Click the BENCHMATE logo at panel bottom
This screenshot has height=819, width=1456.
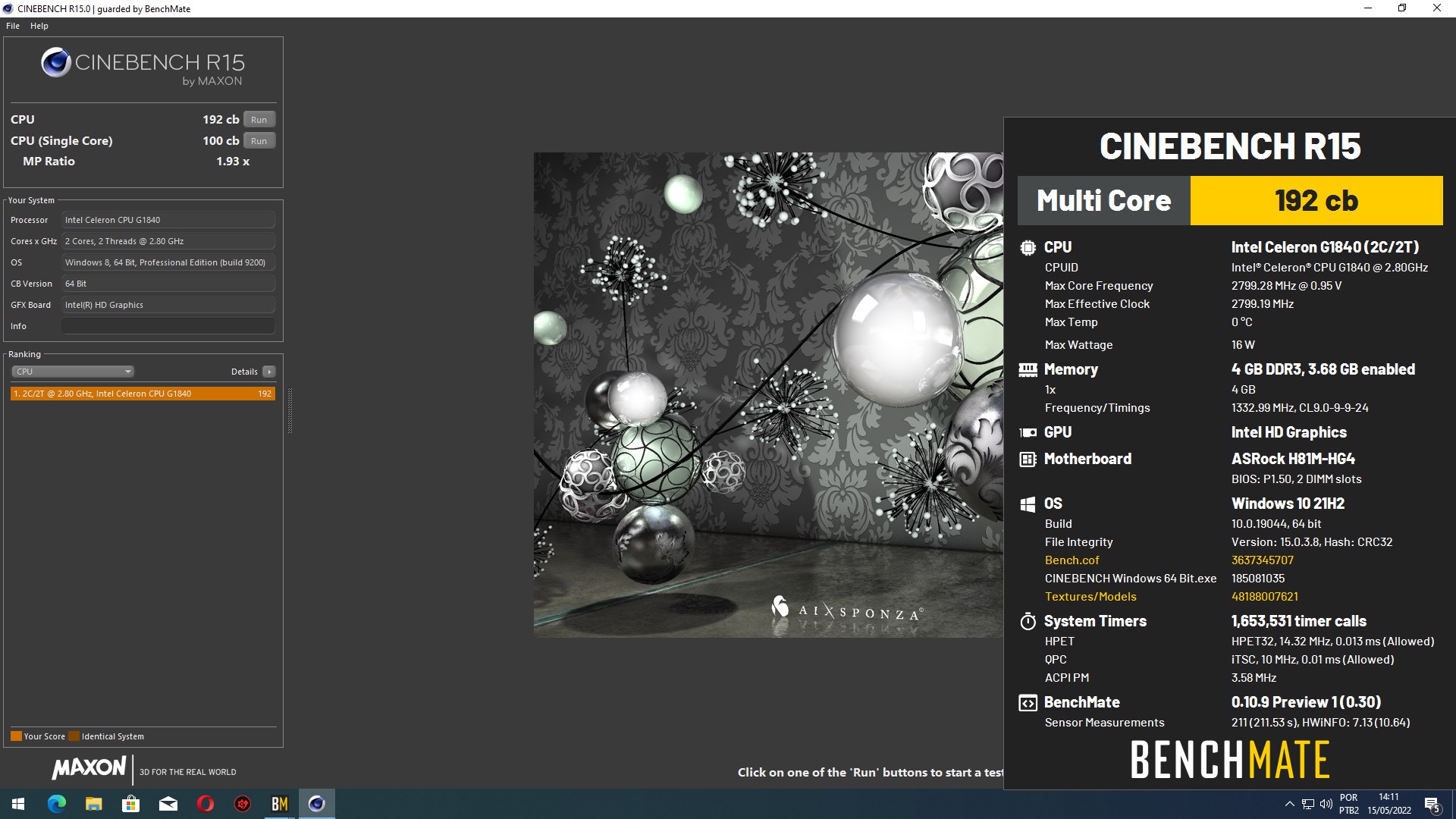click(1229, 760)
